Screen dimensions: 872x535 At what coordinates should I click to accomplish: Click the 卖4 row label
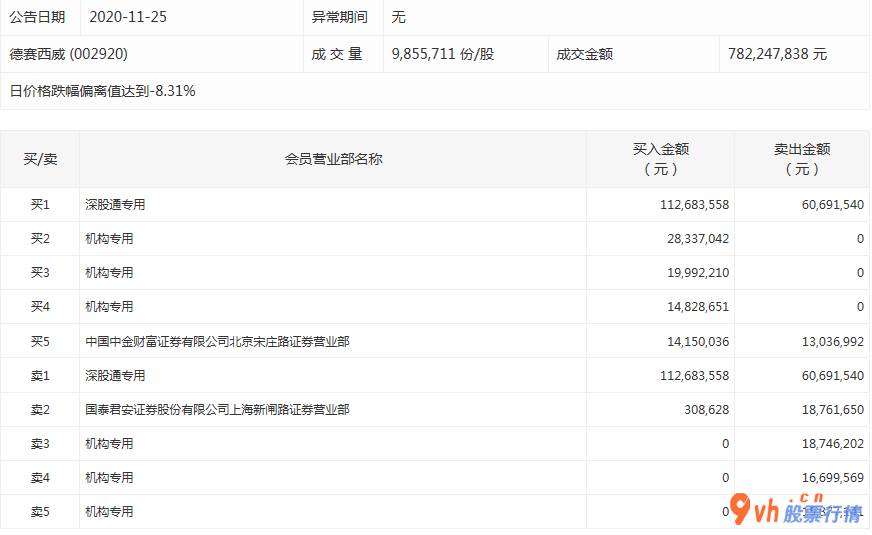point(40,478)
